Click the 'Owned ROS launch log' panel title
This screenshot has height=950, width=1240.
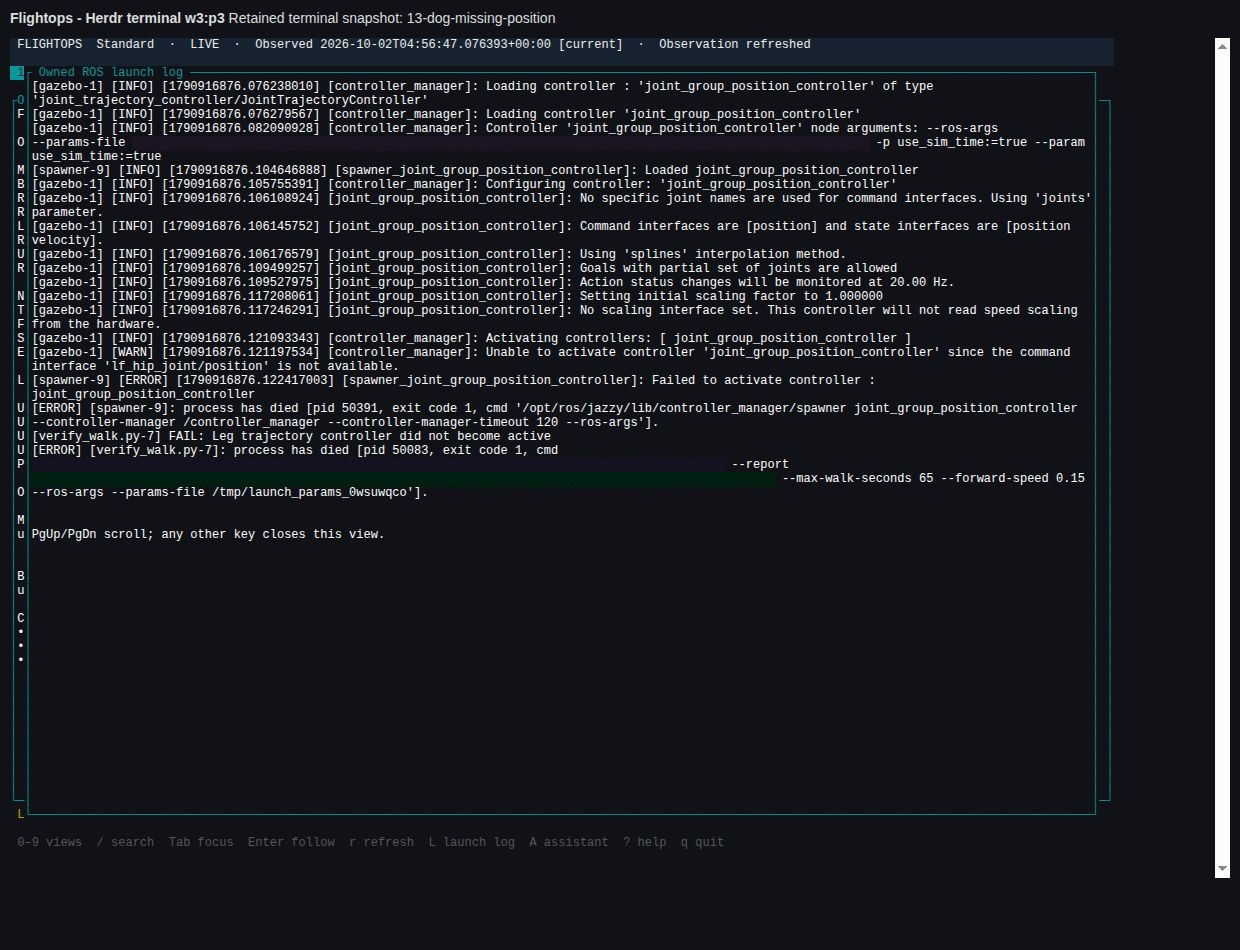point(111,72)
